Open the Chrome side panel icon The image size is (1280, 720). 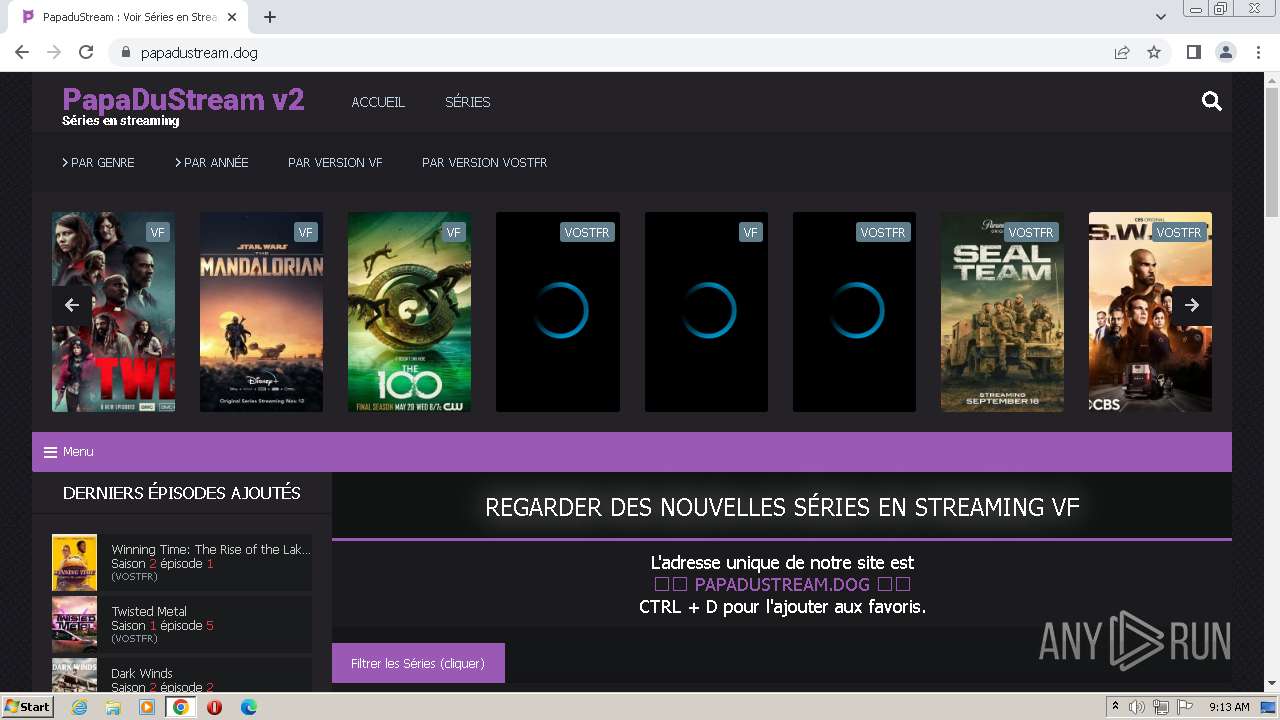(1193, 52)
